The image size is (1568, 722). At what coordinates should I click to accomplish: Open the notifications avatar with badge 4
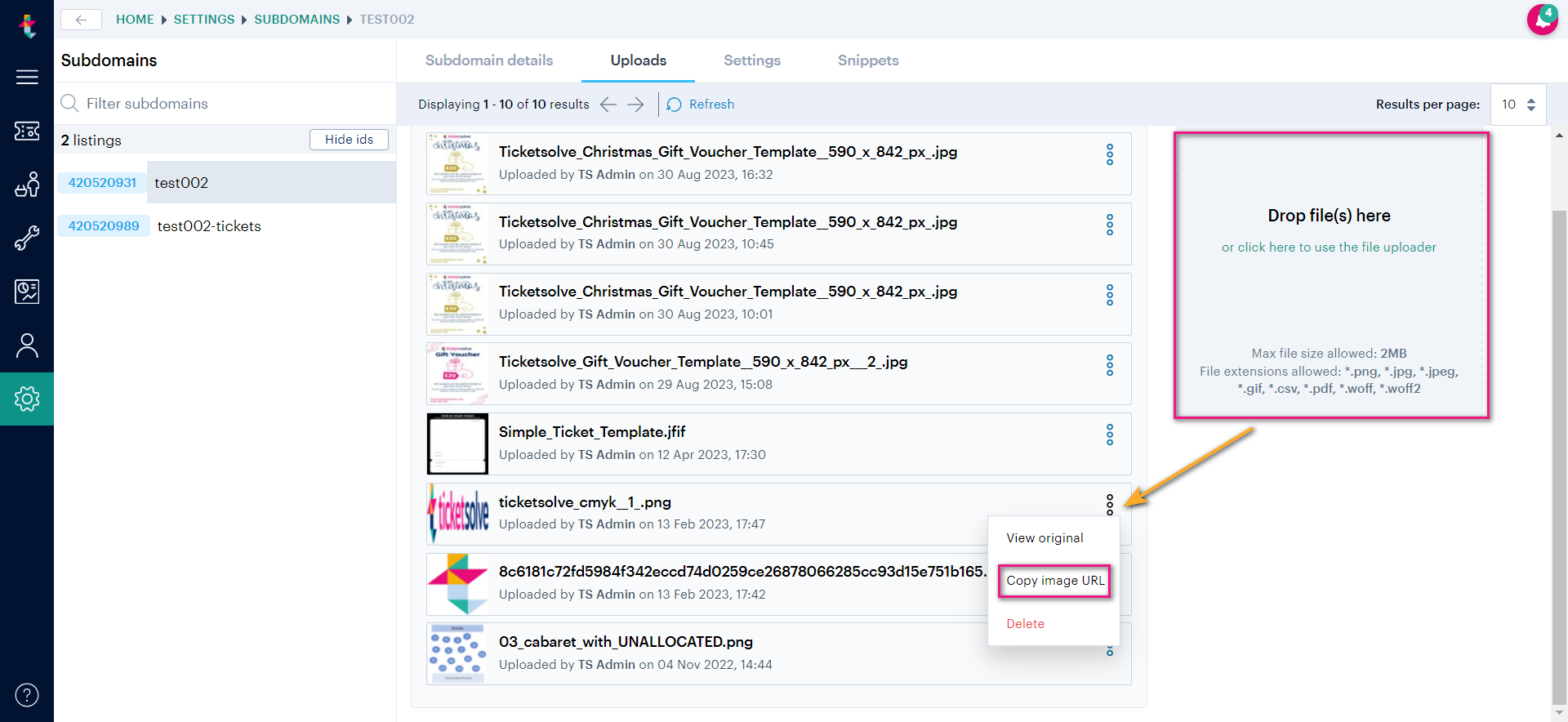[x=1542, y=20]
